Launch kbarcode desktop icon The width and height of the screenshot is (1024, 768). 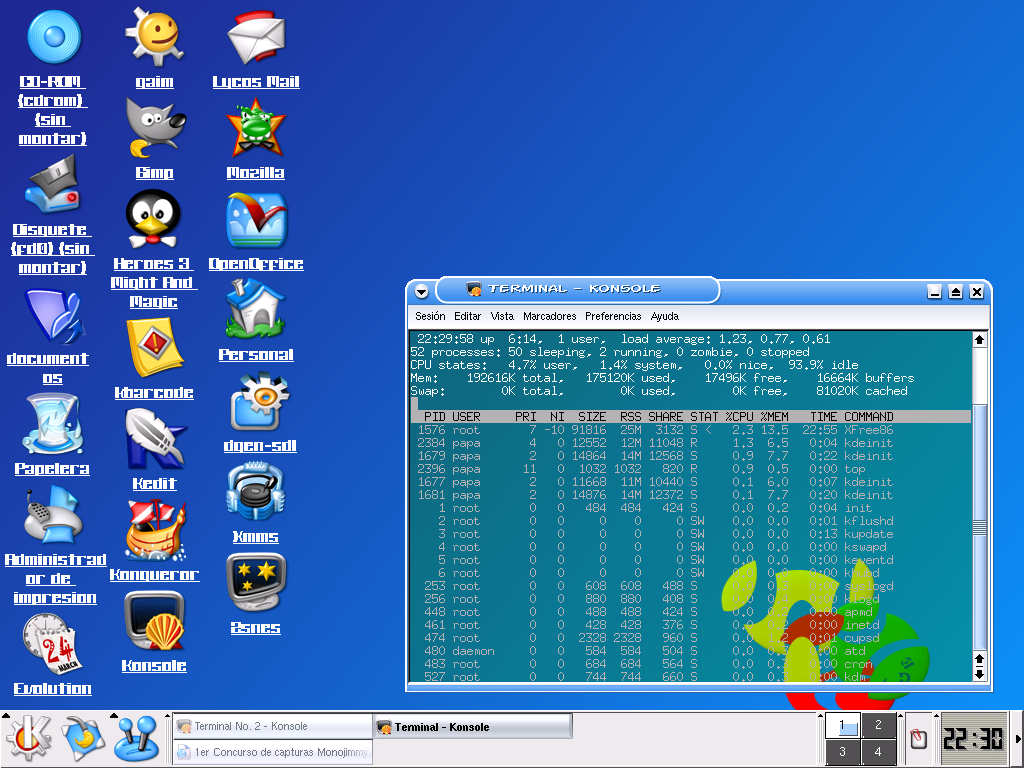(155, 347)
